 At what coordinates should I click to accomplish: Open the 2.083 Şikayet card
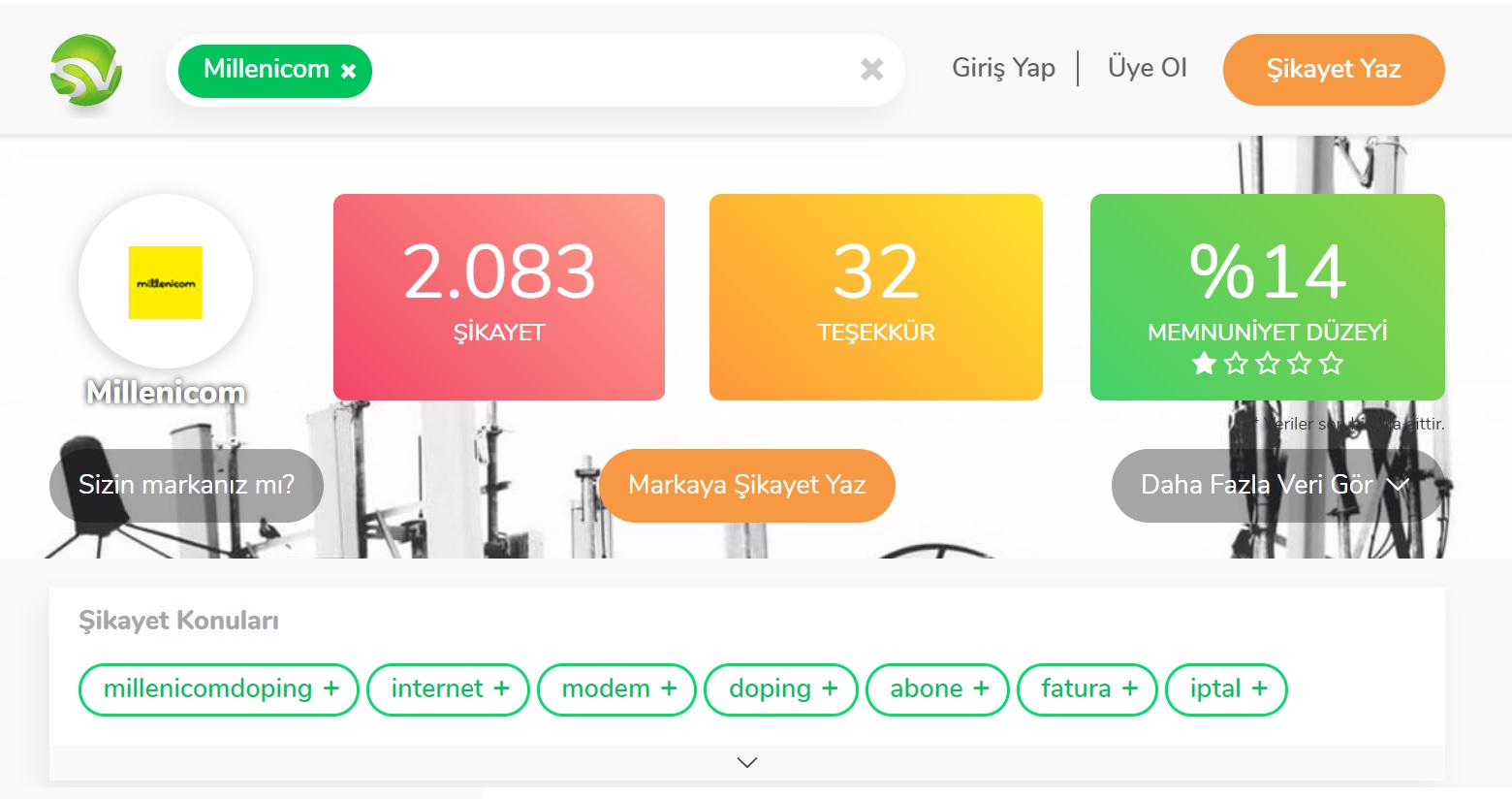click(499, 297)
